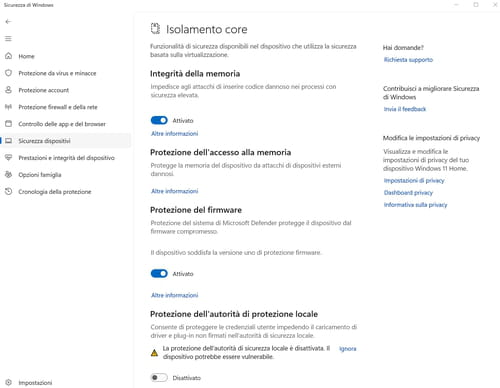Open the hamburger navigation menu icon
Image resolution: width=500 pixels, height=388 pixels.
click(8, 39)
